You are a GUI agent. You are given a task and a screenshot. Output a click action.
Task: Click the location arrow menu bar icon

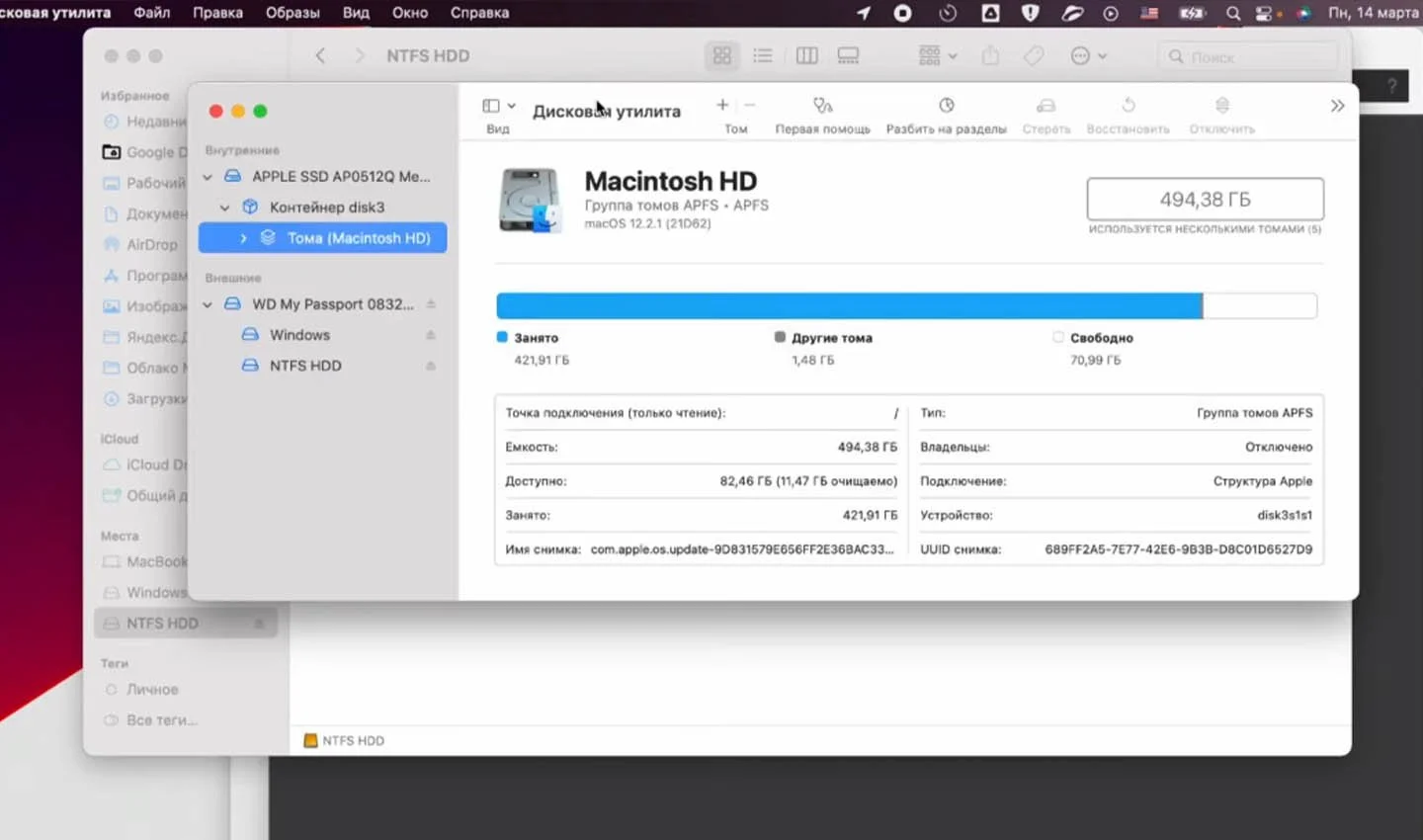pyautogui.click(x=864, y=13)
